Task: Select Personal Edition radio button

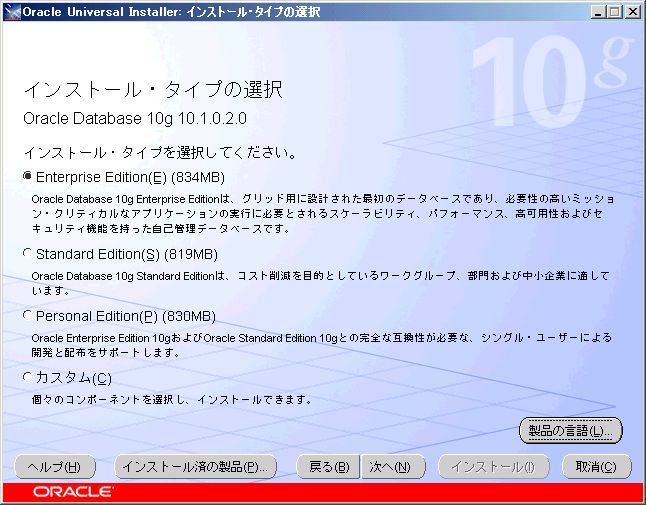Action: (28, 315)
